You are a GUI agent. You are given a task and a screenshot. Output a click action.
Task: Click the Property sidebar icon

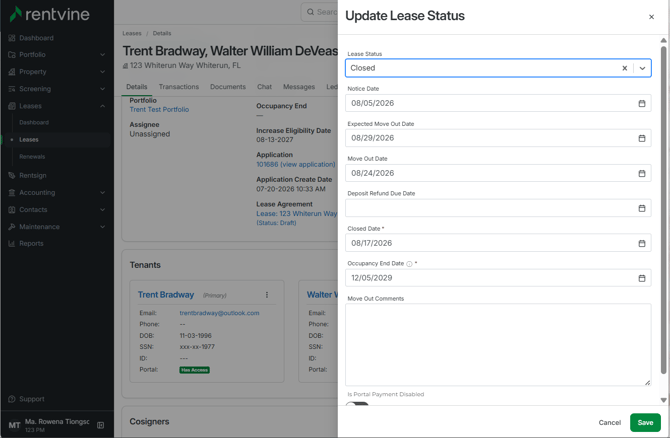12,72
